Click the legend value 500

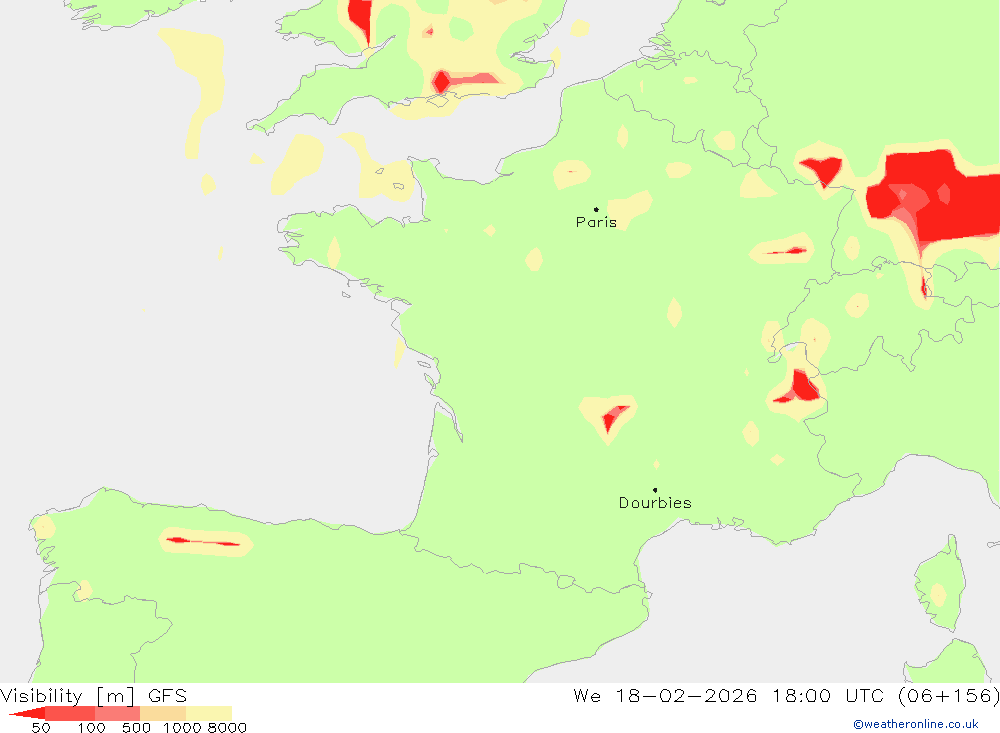(x=136, y=727)
